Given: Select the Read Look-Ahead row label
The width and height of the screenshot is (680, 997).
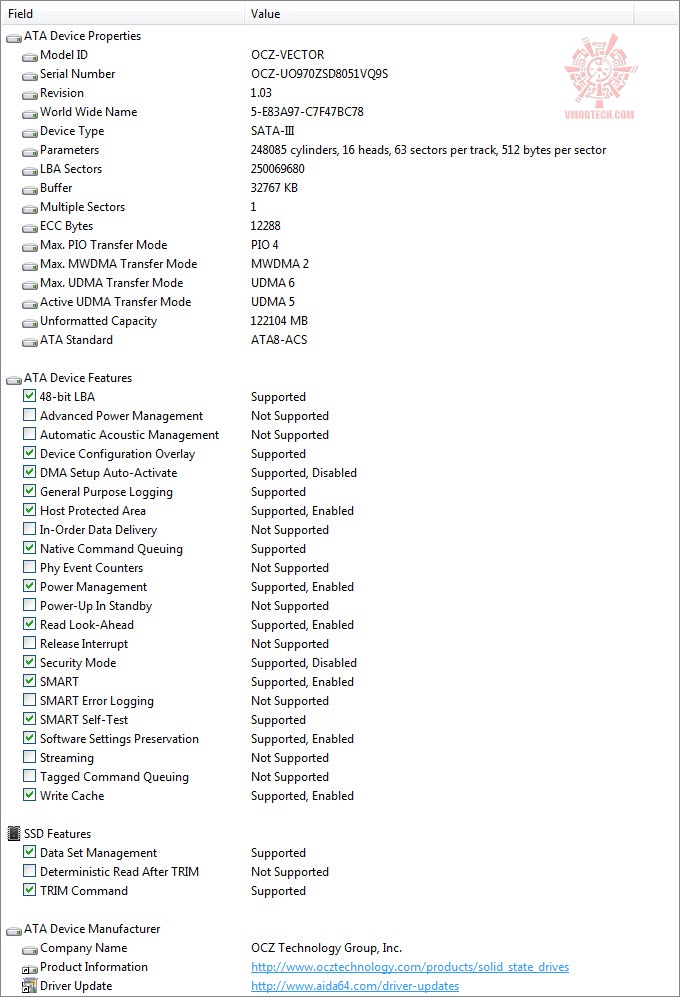Looking at the screenshot, I should point(87,625).
